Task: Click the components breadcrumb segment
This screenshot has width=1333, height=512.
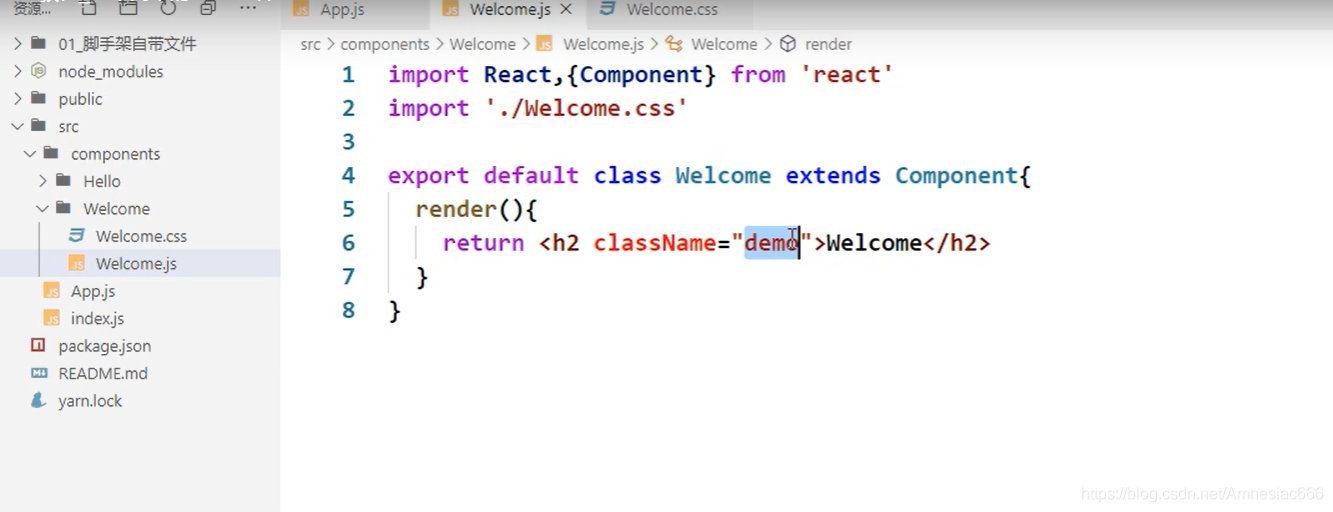Action: pos(385,44)
